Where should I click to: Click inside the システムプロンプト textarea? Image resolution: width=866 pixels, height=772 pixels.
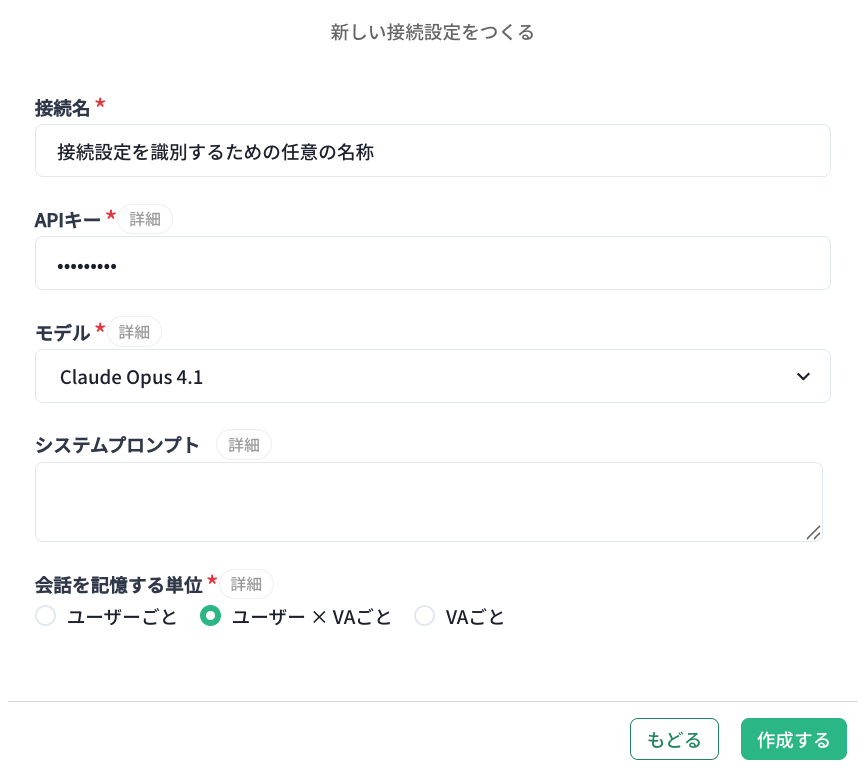[x=428, y=502]
